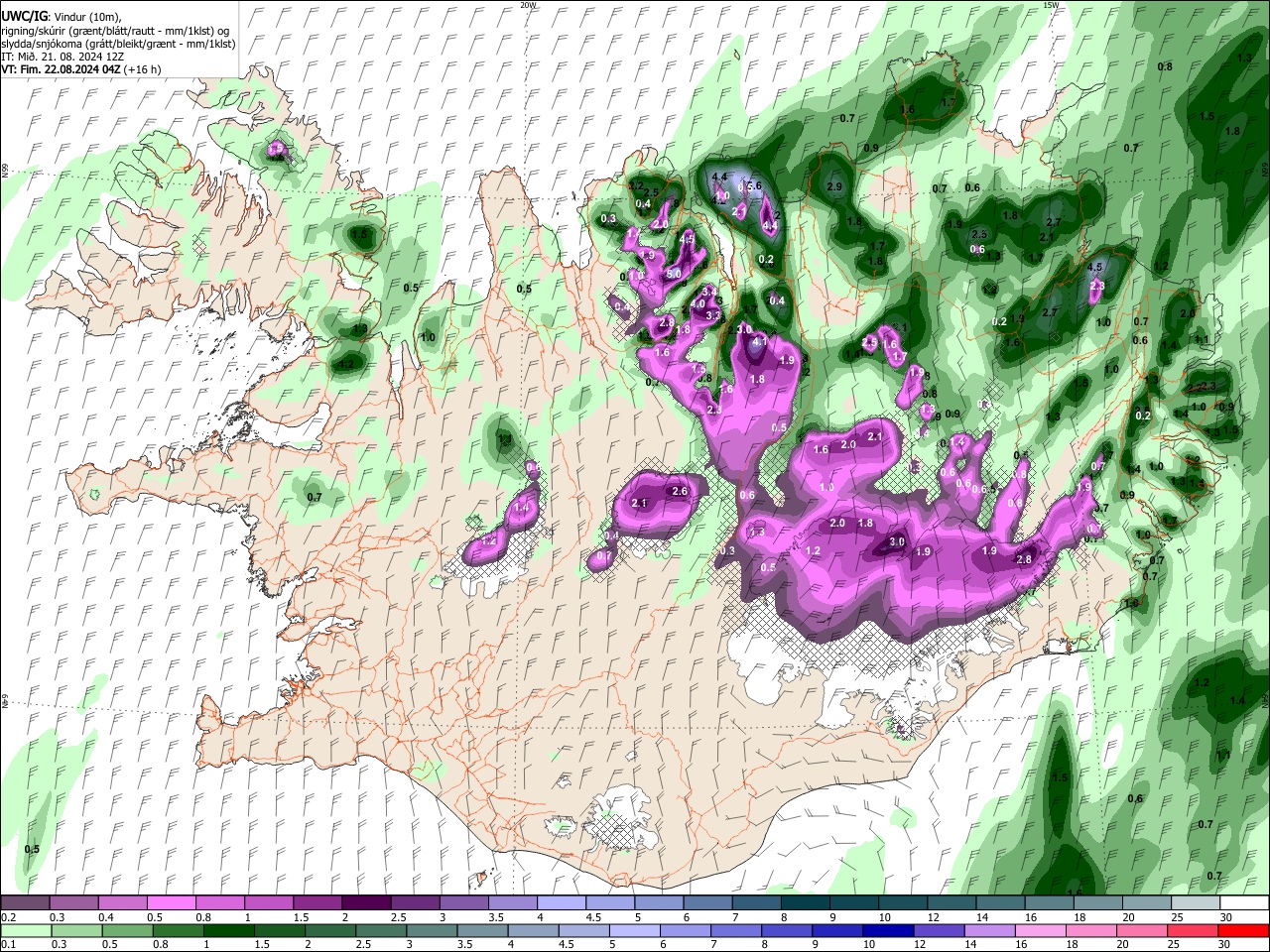Click the '0.1' label on rain scale
The image size is (1270, 952).
pyautogui.click(x=8, y=944)
